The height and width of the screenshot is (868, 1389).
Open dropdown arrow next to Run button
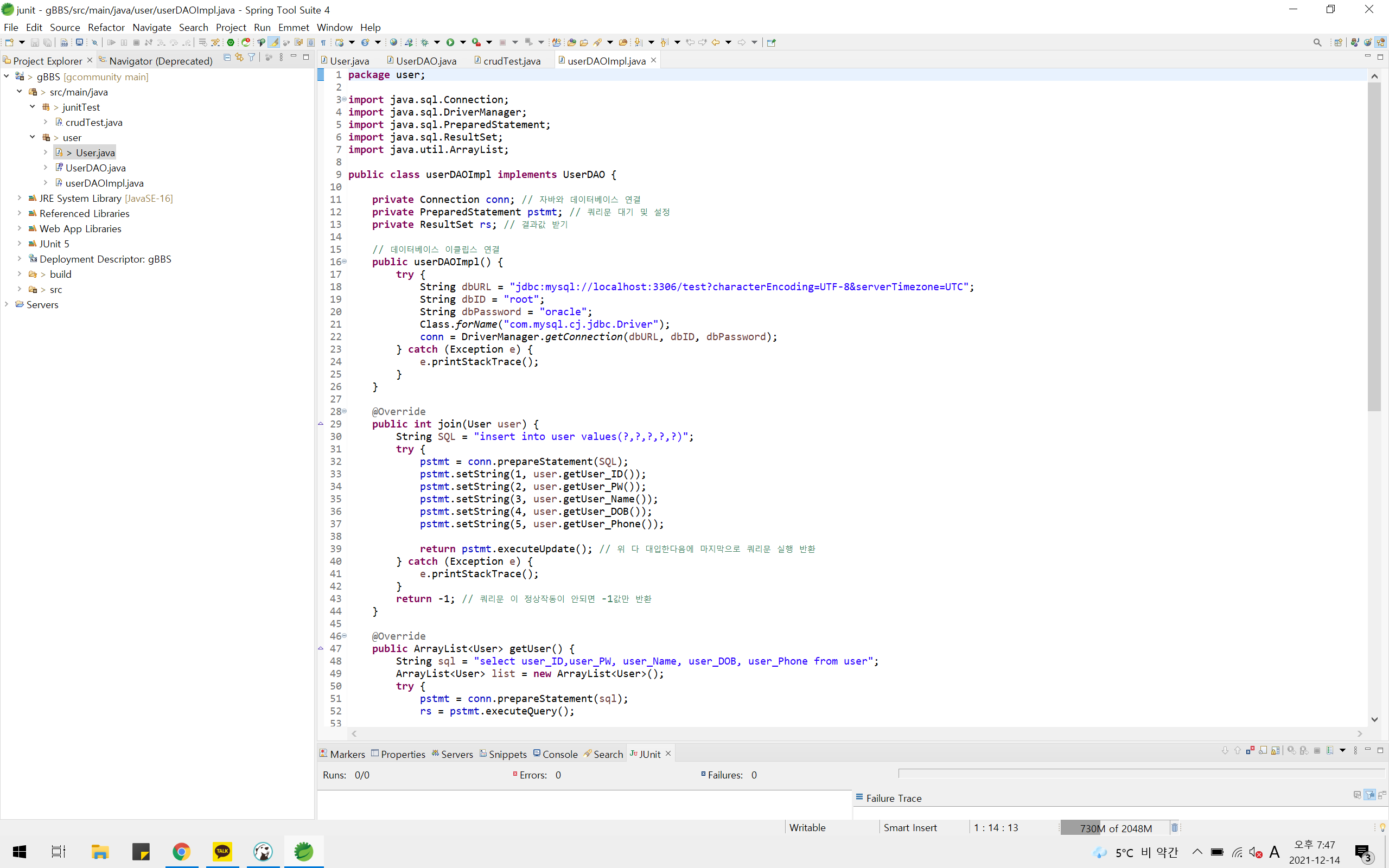click(x=463, y=42)
